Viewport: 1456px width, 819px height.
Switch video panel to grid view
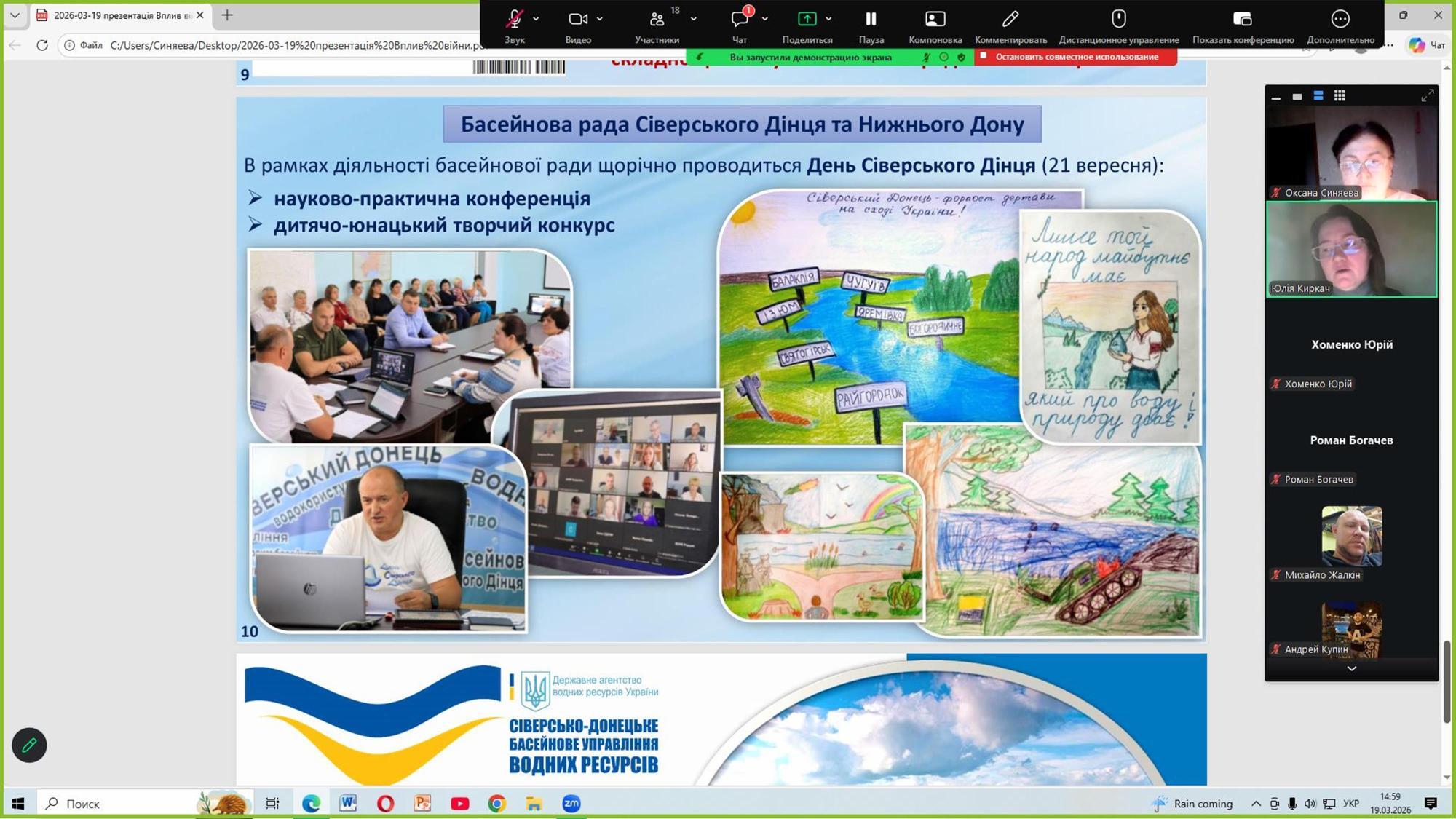tap(1340, 96)
